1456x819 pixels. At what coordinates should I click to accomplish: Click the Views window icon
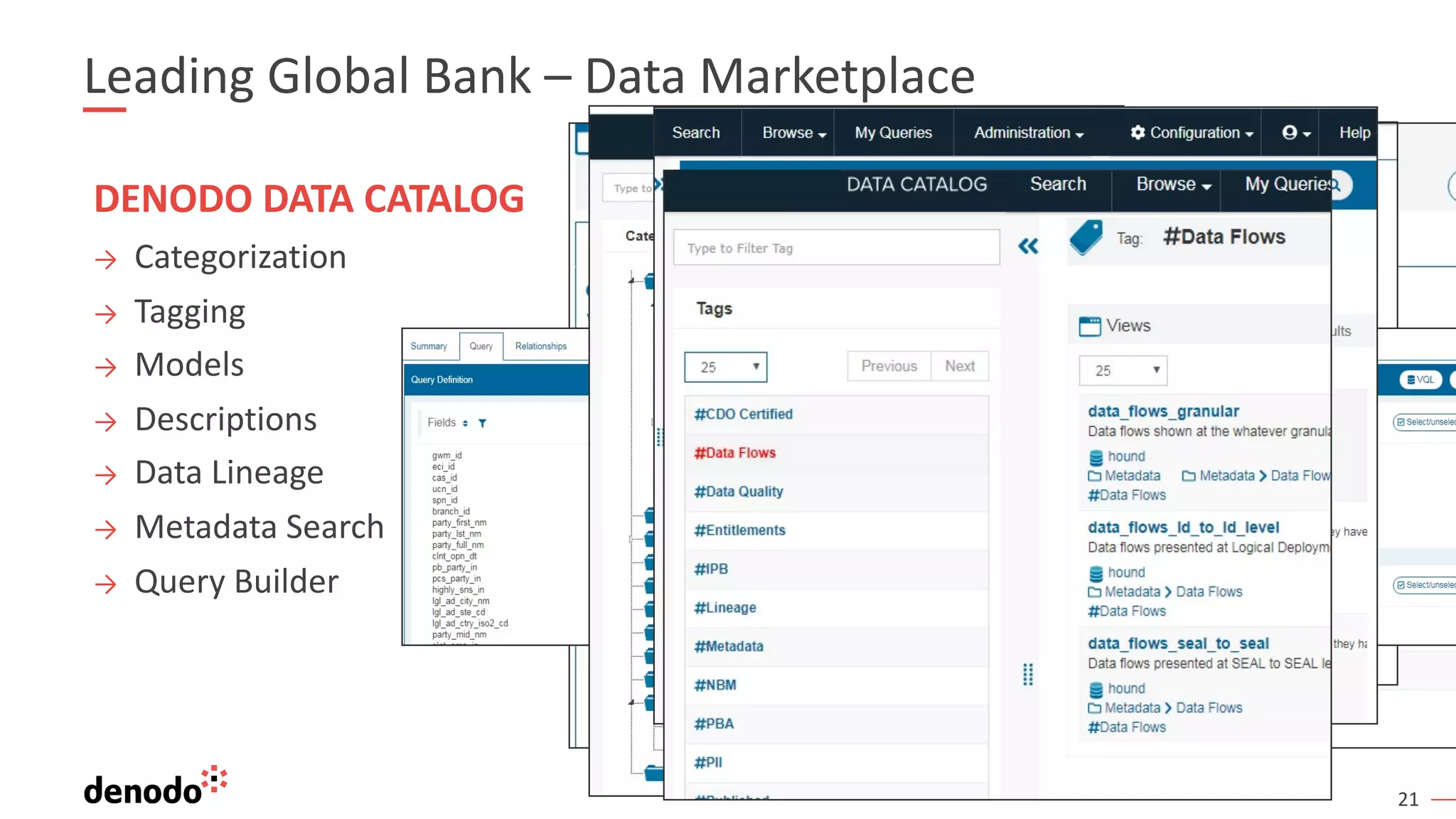1089,326
